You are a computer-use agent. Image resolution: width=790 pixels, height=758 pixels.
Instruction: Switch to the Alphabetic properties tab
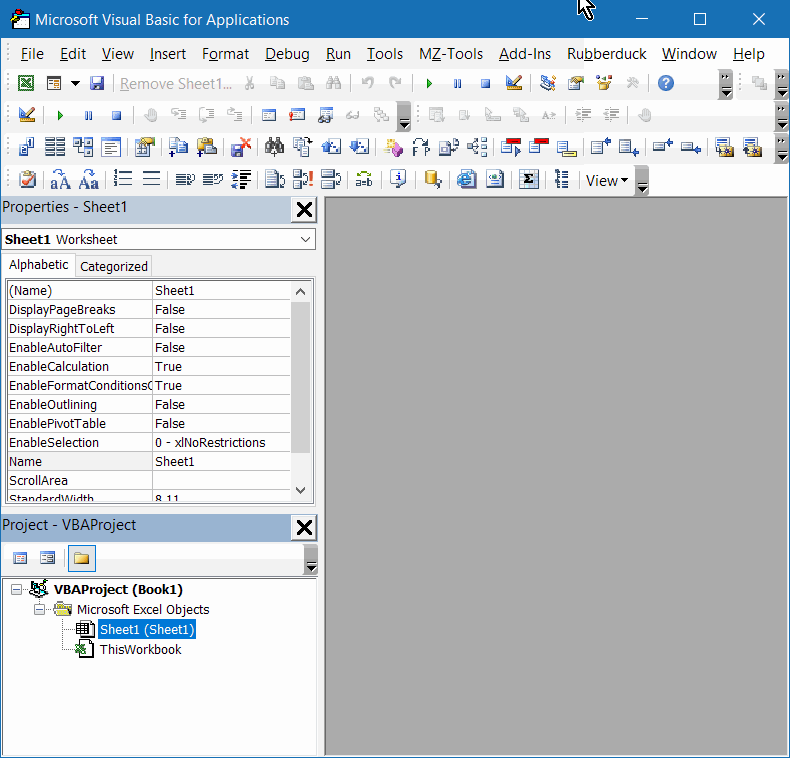click(39, 265)
